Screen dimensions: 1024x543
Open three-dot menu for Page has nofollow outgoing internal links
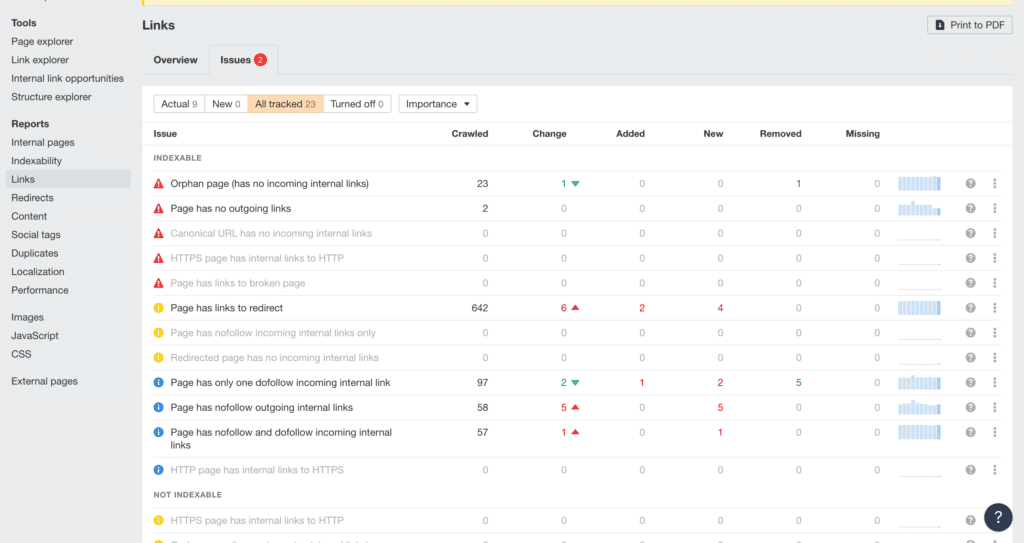point(995,407)
